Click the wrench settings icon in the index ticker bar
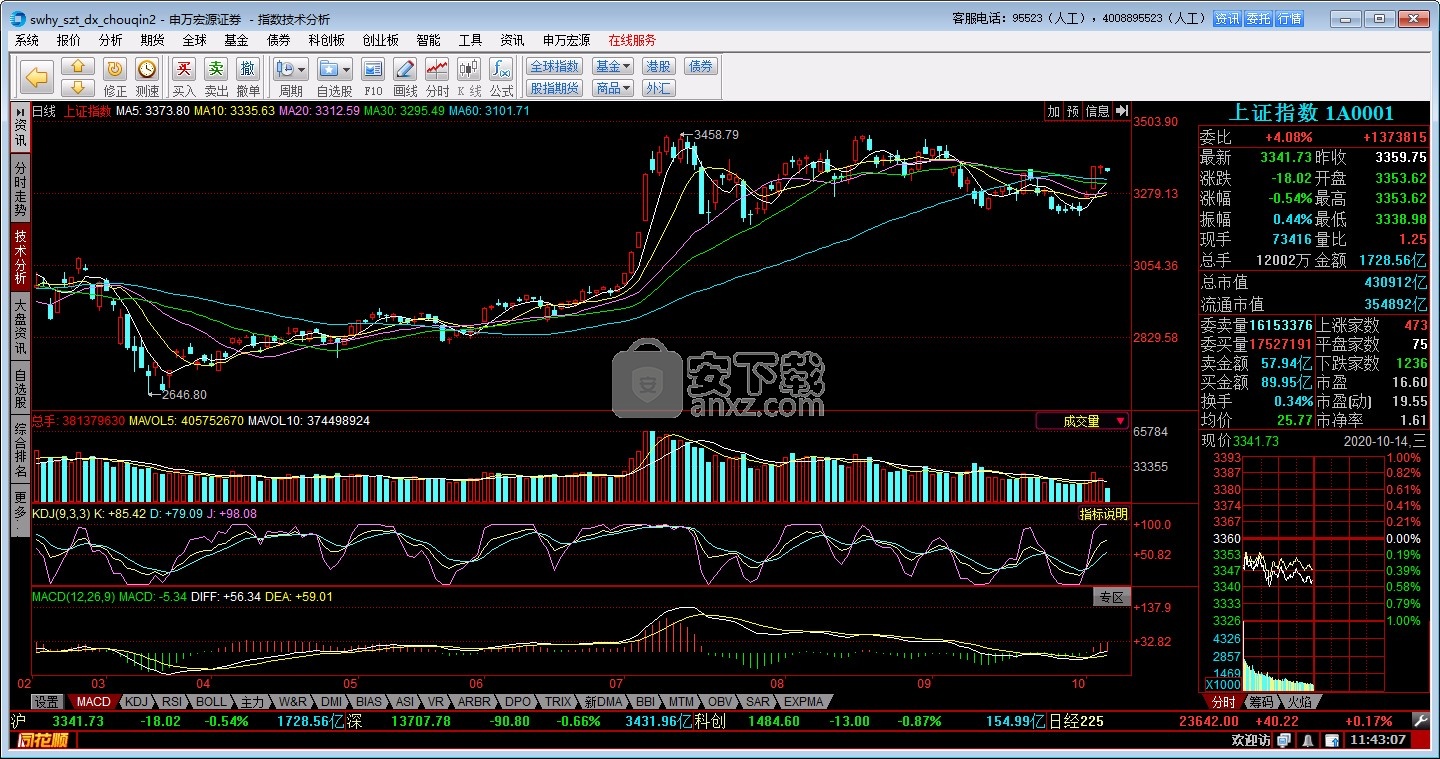 pos(1420,720)
